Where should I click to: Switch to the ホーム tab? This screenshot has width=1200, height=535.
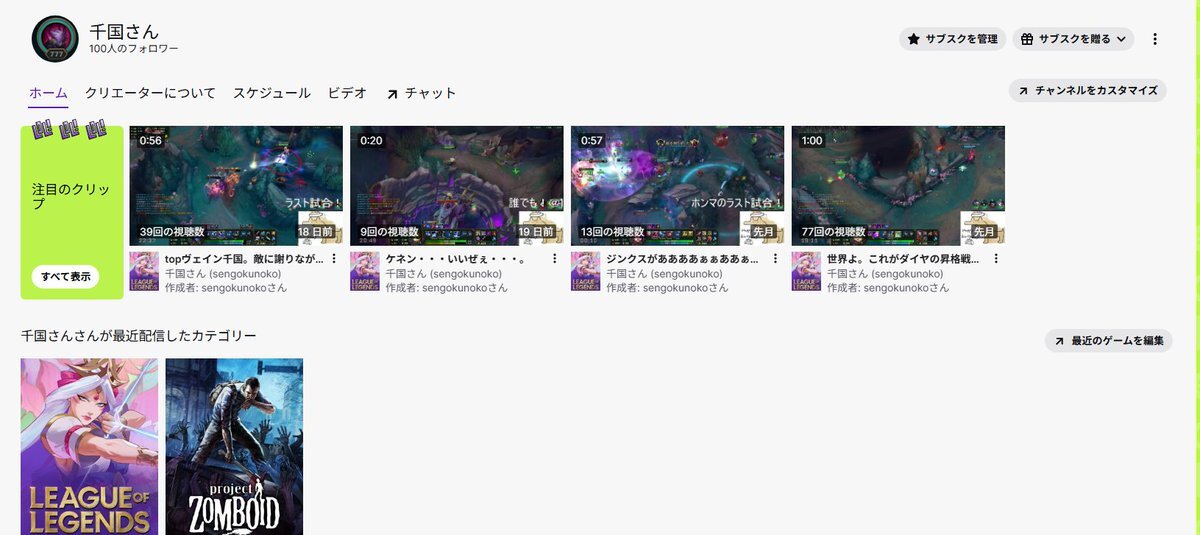[48, 93]
